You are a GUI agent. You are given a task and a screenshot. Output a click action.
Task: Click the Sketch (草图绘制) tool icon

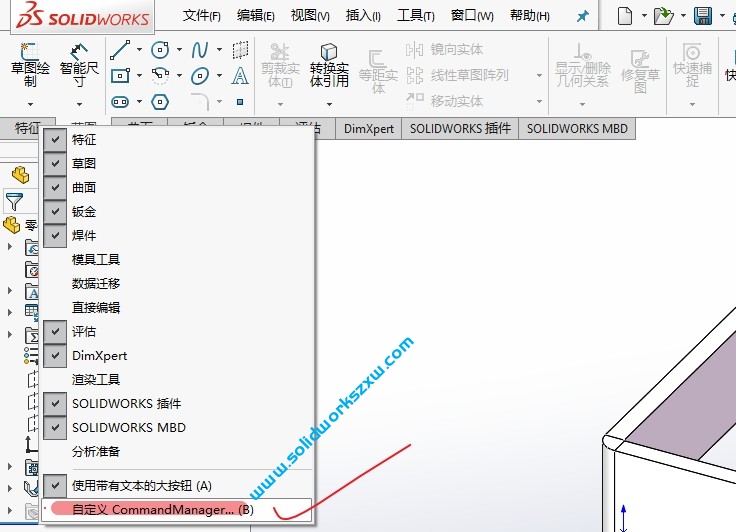point(30,65)
